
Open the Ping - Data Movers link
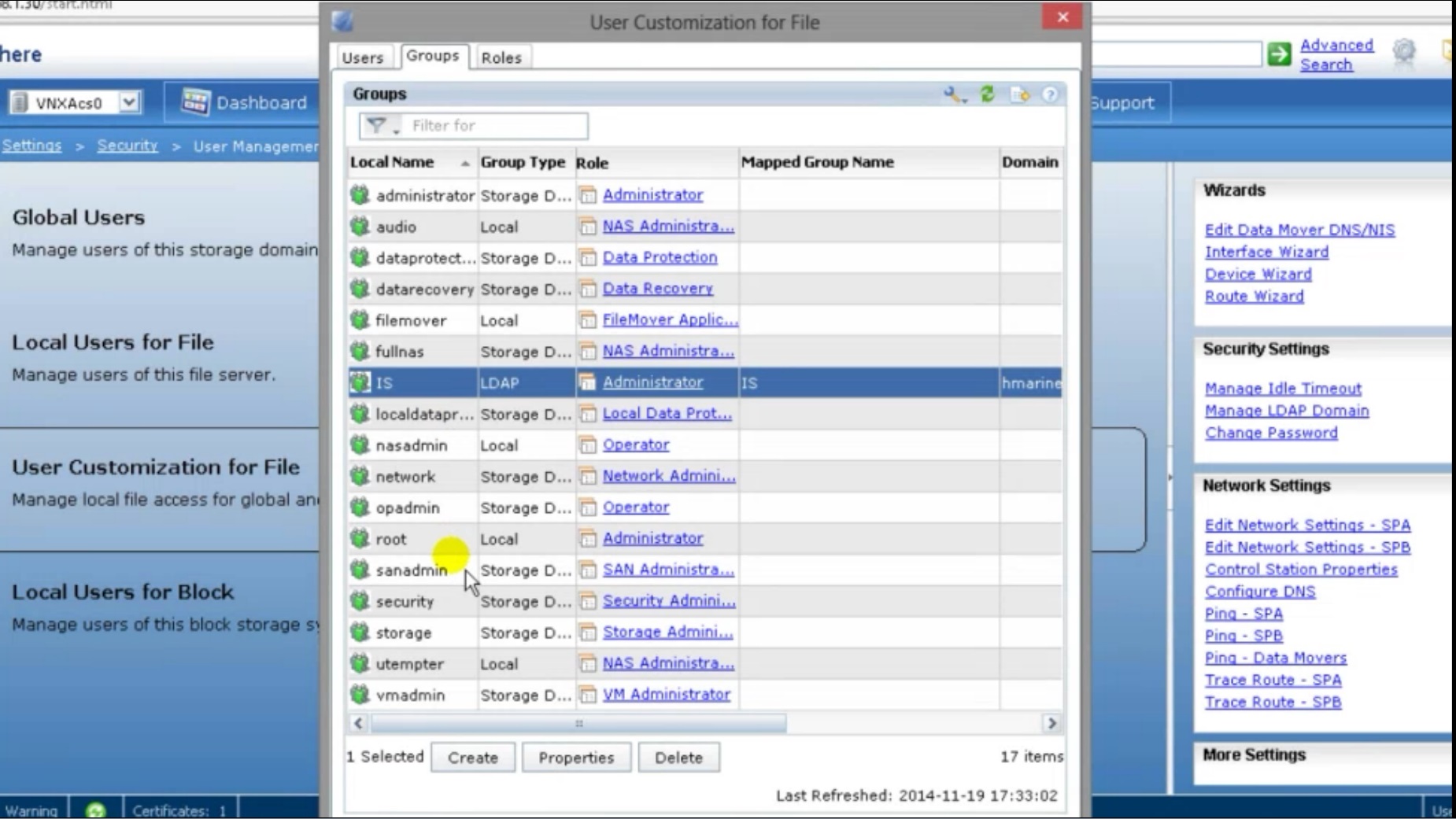1276,658
